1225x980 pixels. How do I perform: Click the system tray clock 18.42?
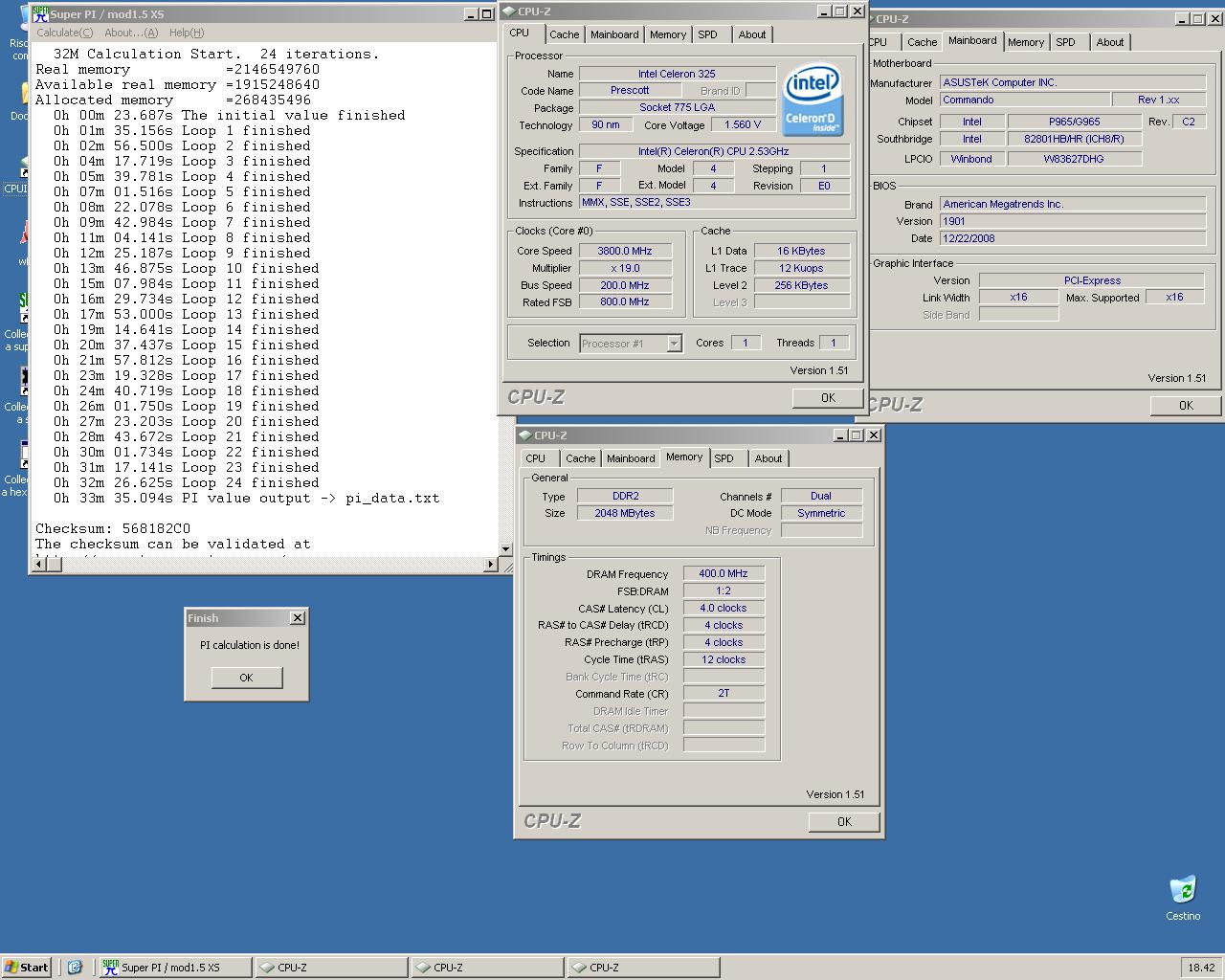click(1201, 968)
